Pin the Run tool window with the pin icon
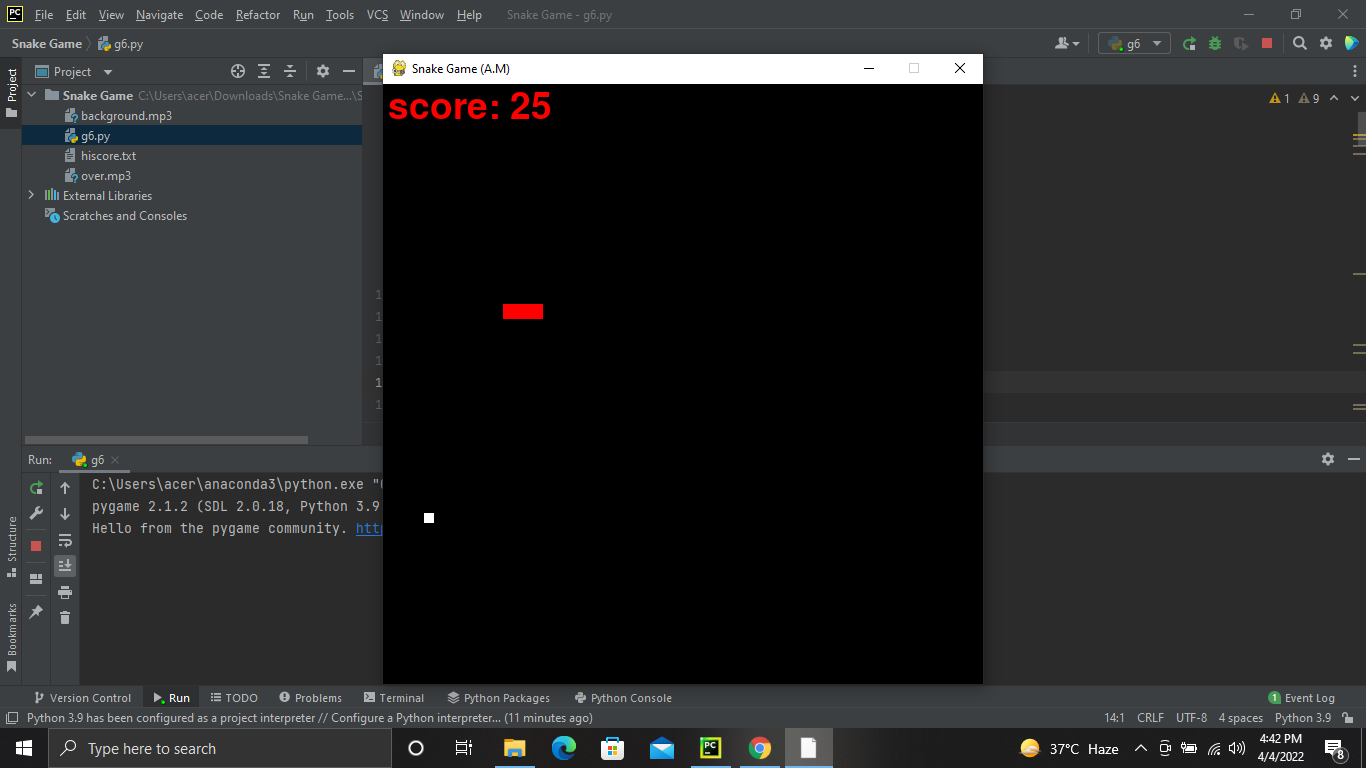 pos(35,610)
